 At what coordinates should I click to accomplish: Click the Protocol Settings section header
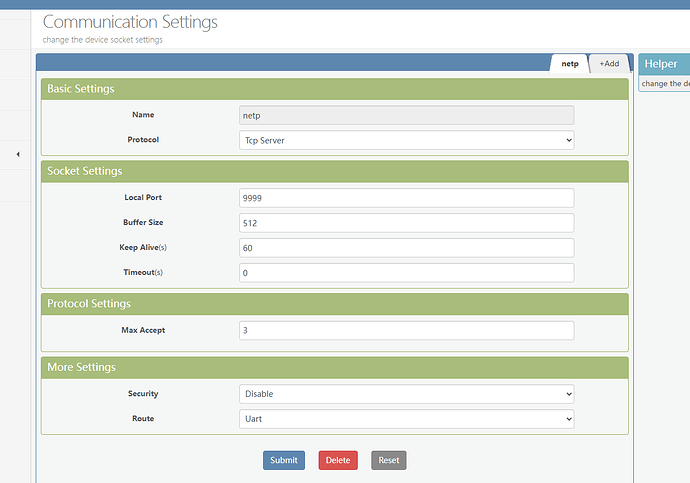click(x=334, y=303)
